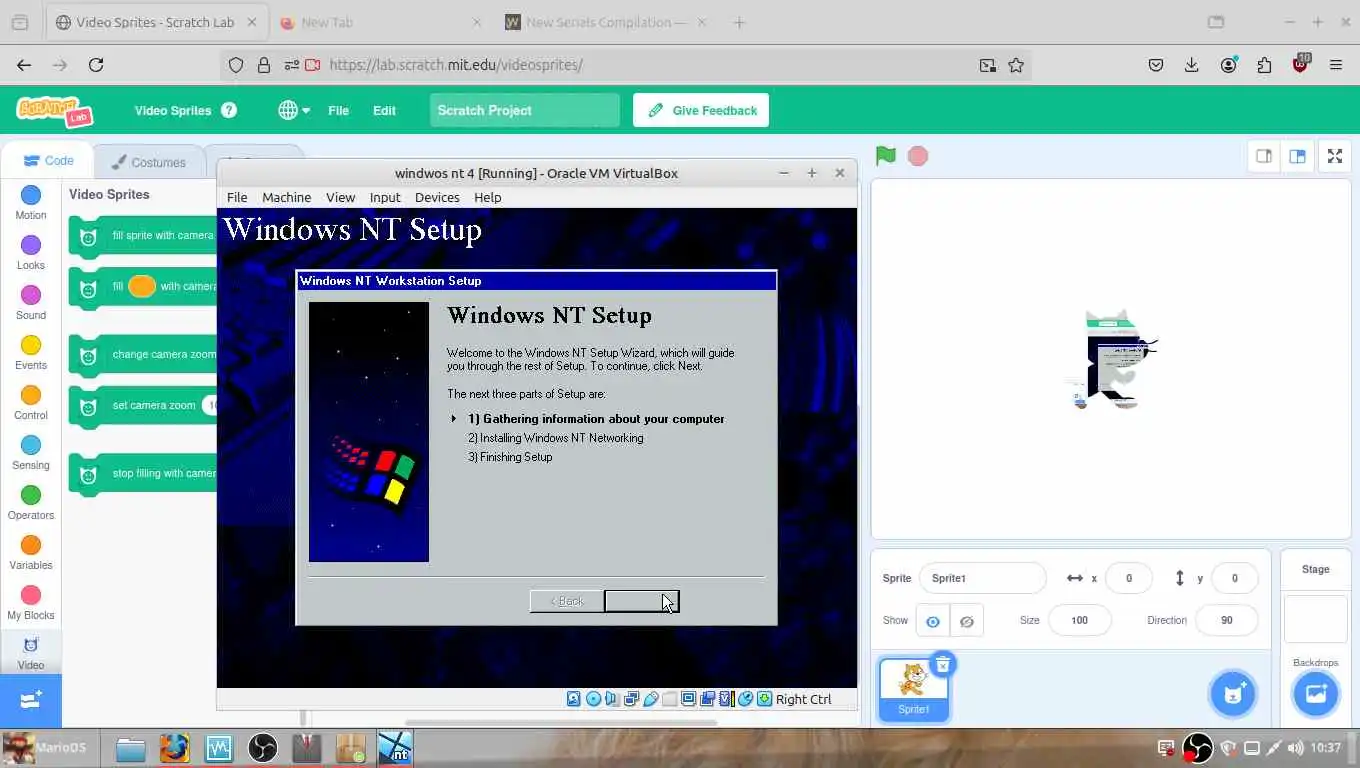Select the Control block category
Image resolution: width=1360 pixels, height=768 pixels.
[31, 402]
